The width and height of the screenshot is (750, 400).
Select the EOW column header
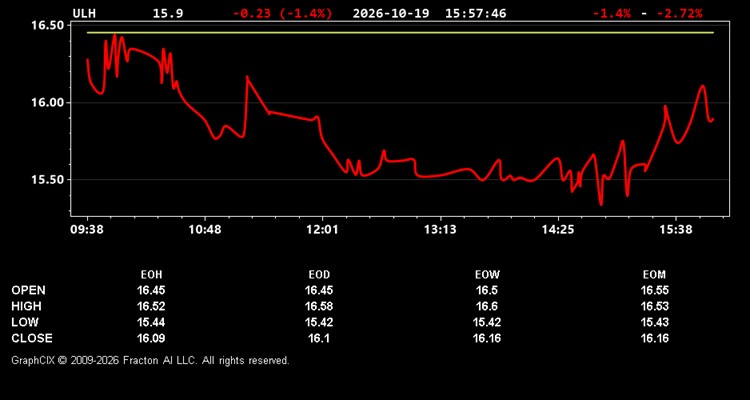(487, 275)
